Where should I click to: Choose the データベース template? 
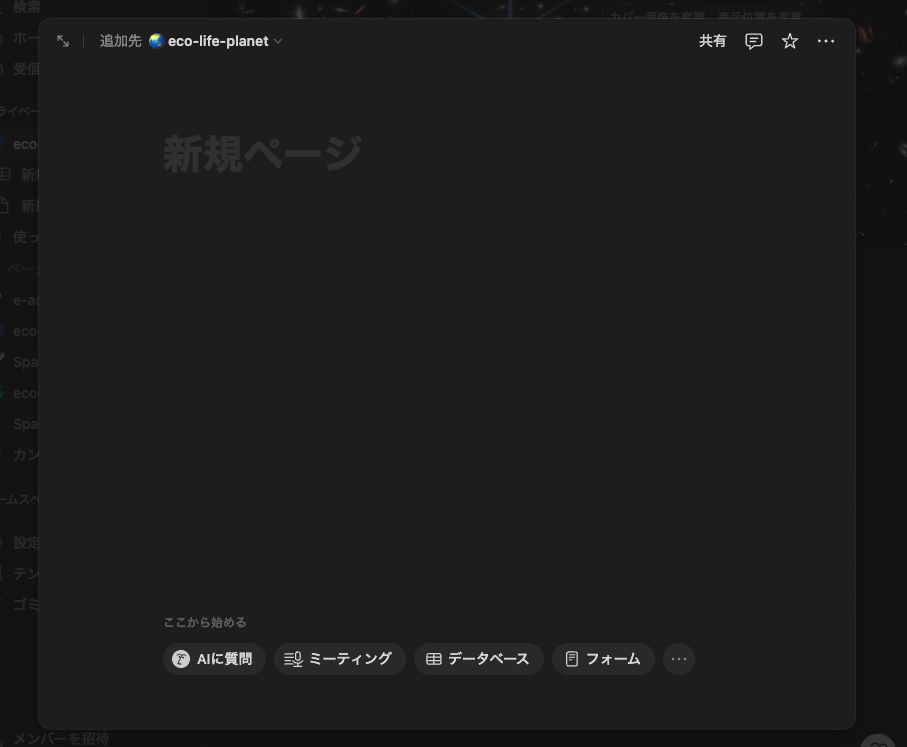tap(478, 659)
